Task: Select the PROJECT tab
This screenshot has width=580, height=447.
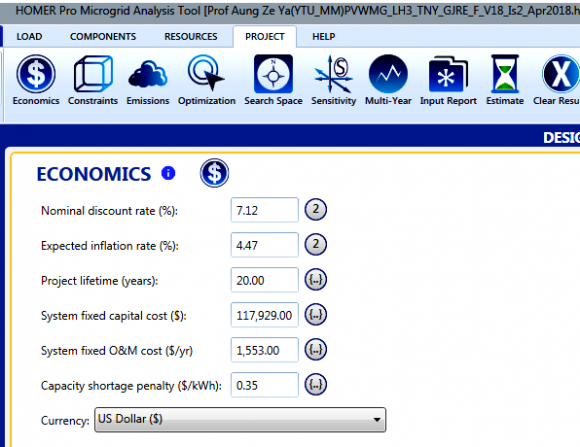Action: [265, 37]
